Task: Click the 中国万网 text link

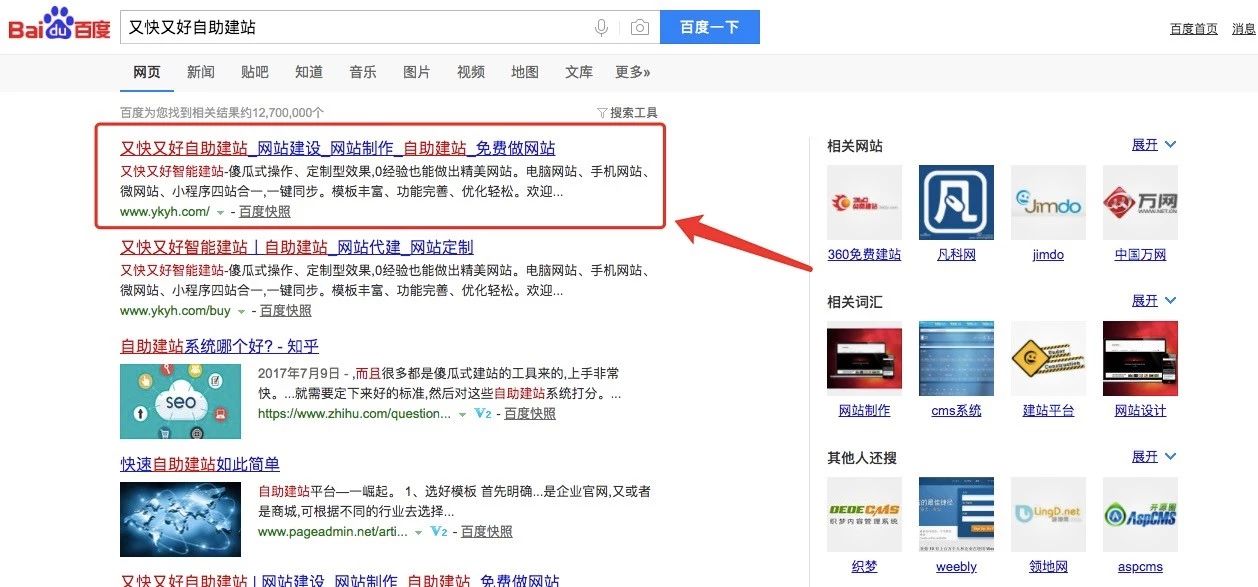Action: coord(1140,255)
